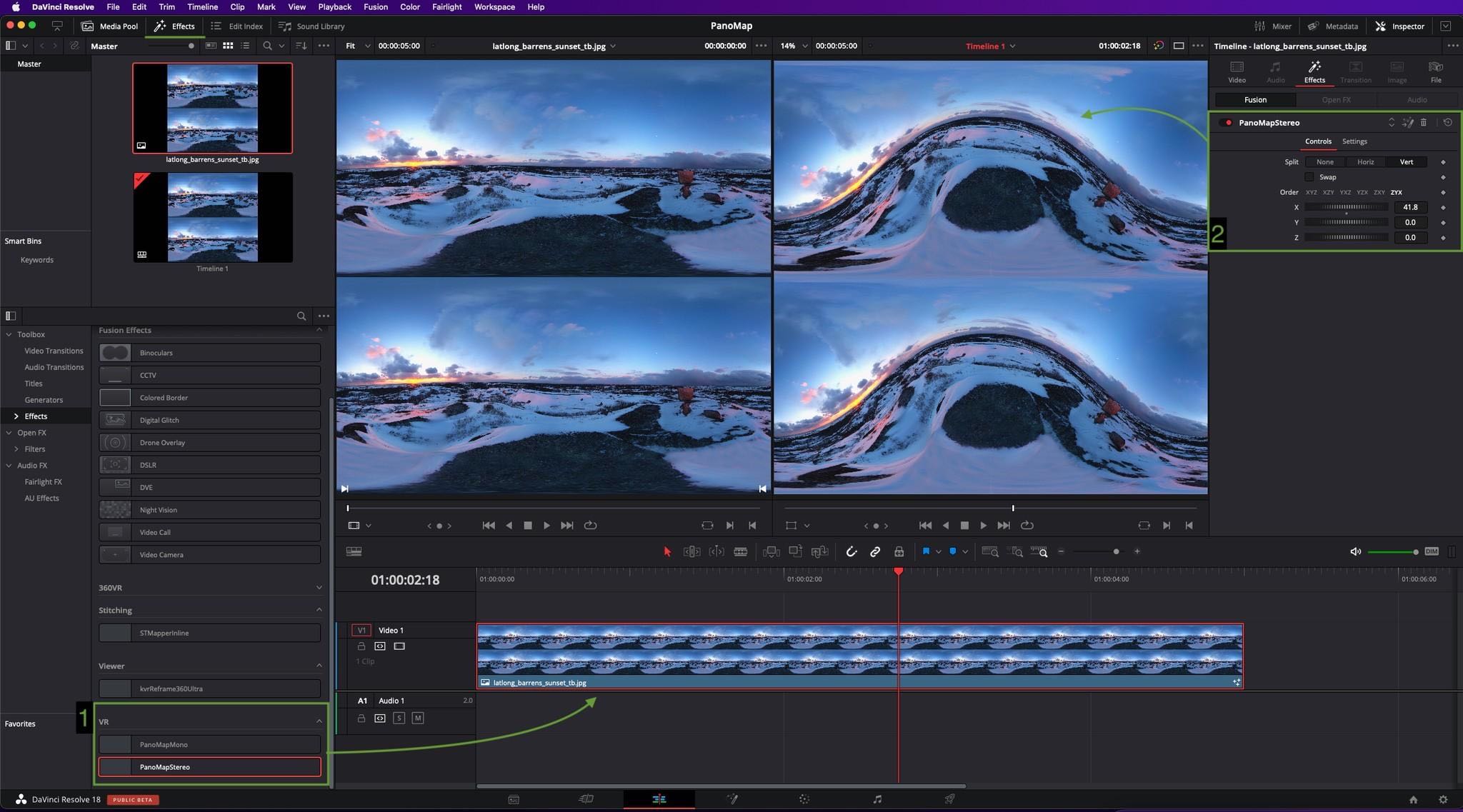Toggle timeline Snapping magnet icon
The image size is (1463, 812).
pyautogui.click(x=852, y=551)
